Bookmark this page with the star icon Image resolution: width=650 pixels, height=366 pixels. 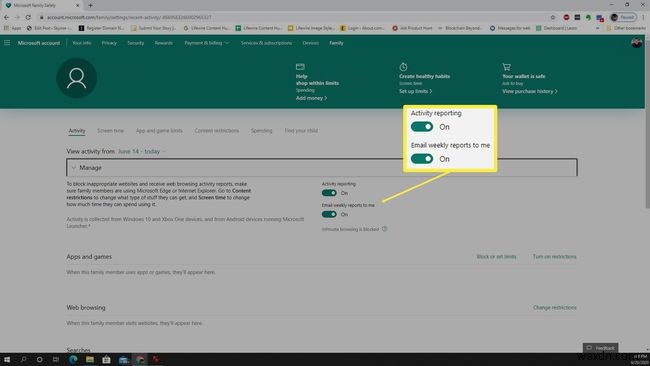pos(553,17)
